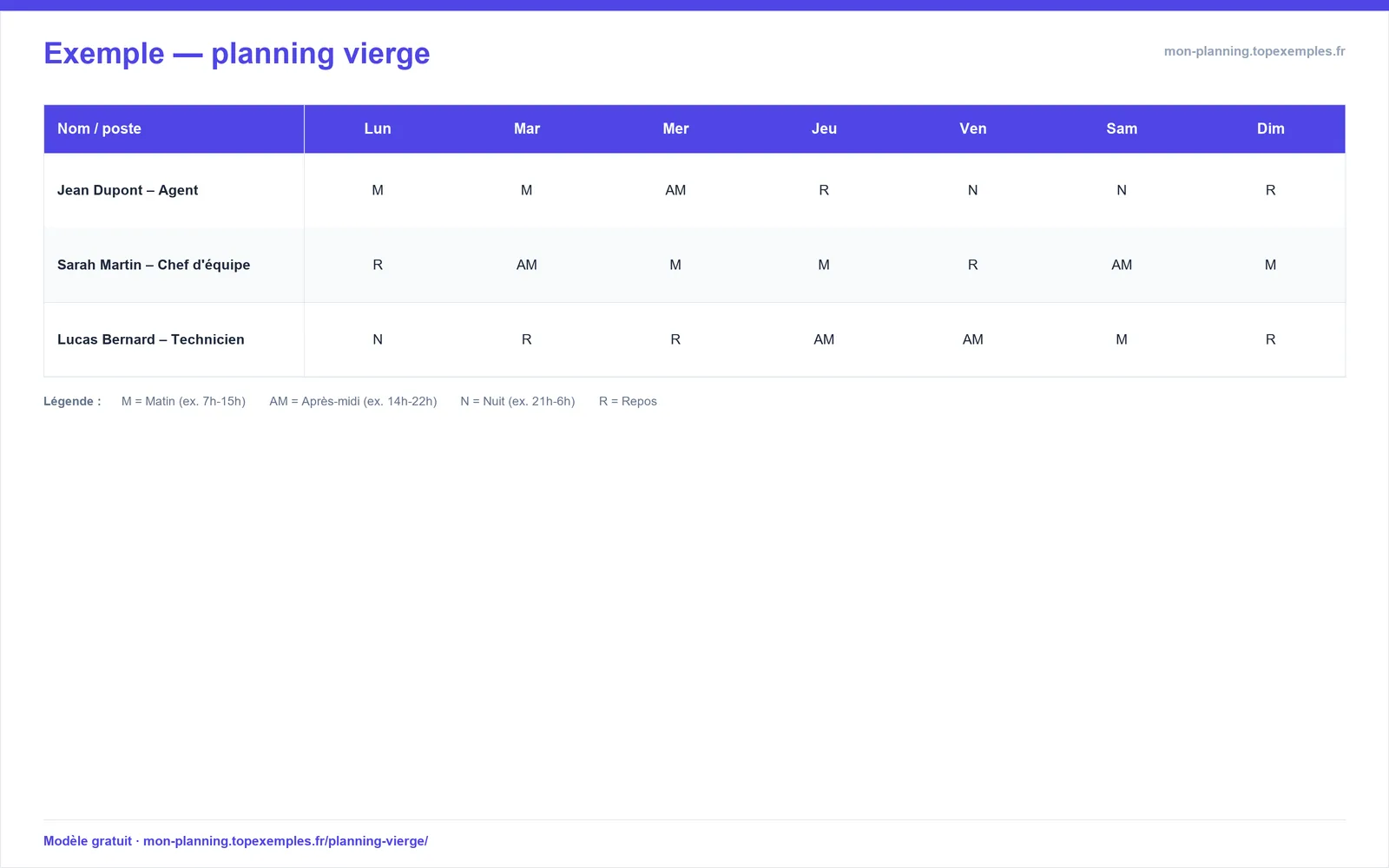Select the Dim column header

1271,128
